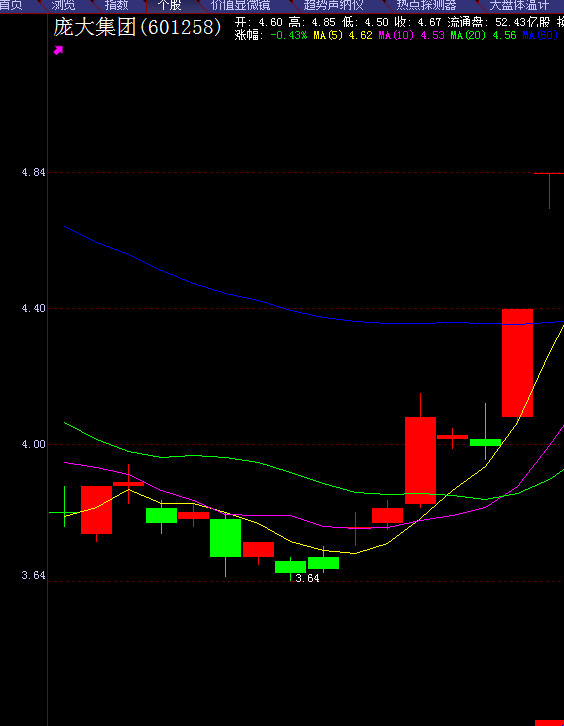This screenshot has width=564, height=726.
Task: Select the tall red candle closing at 4.40
Action: [x=517, y=363]
